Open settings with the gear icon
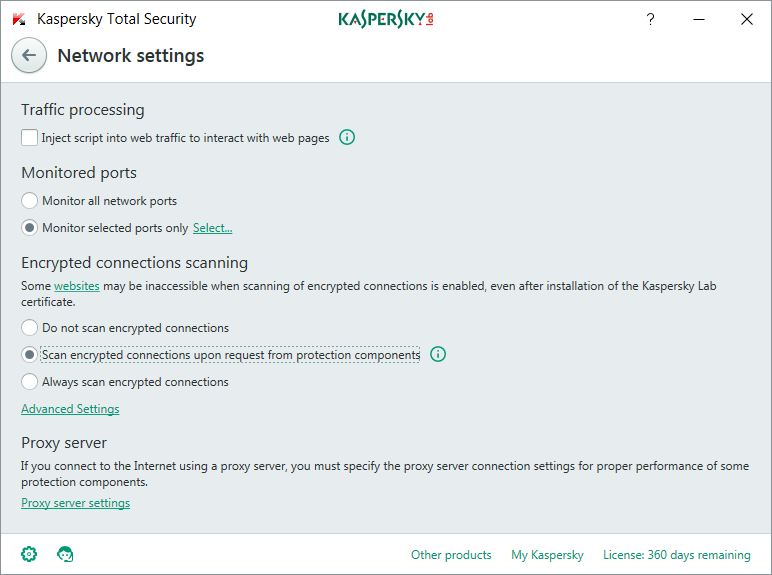This screenshot has height=575, width=772. [29, 554]
